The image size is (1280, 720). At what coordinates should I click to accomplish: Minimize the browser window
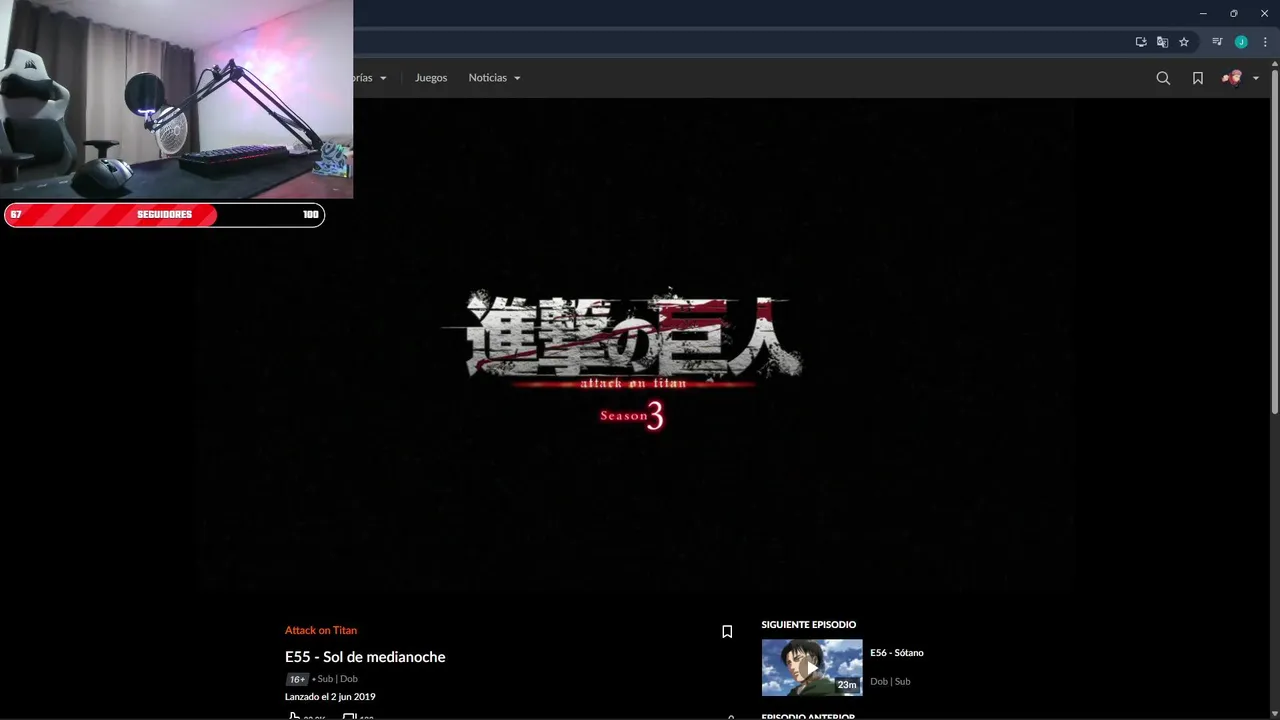1203,13
